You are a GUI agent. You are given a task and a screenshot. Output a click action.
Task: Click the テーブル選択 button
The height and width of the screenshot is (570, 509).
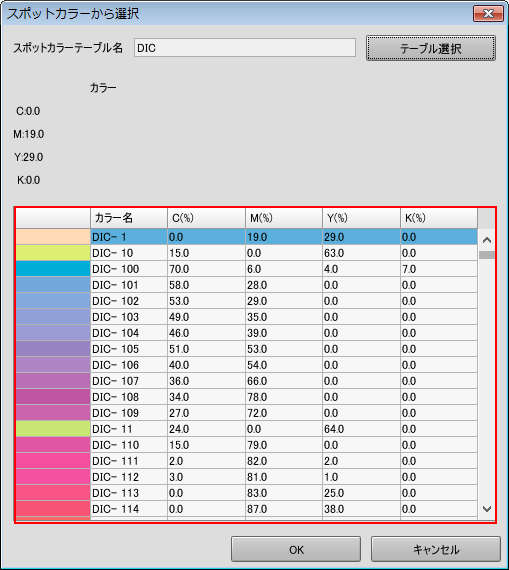point(430,48)
